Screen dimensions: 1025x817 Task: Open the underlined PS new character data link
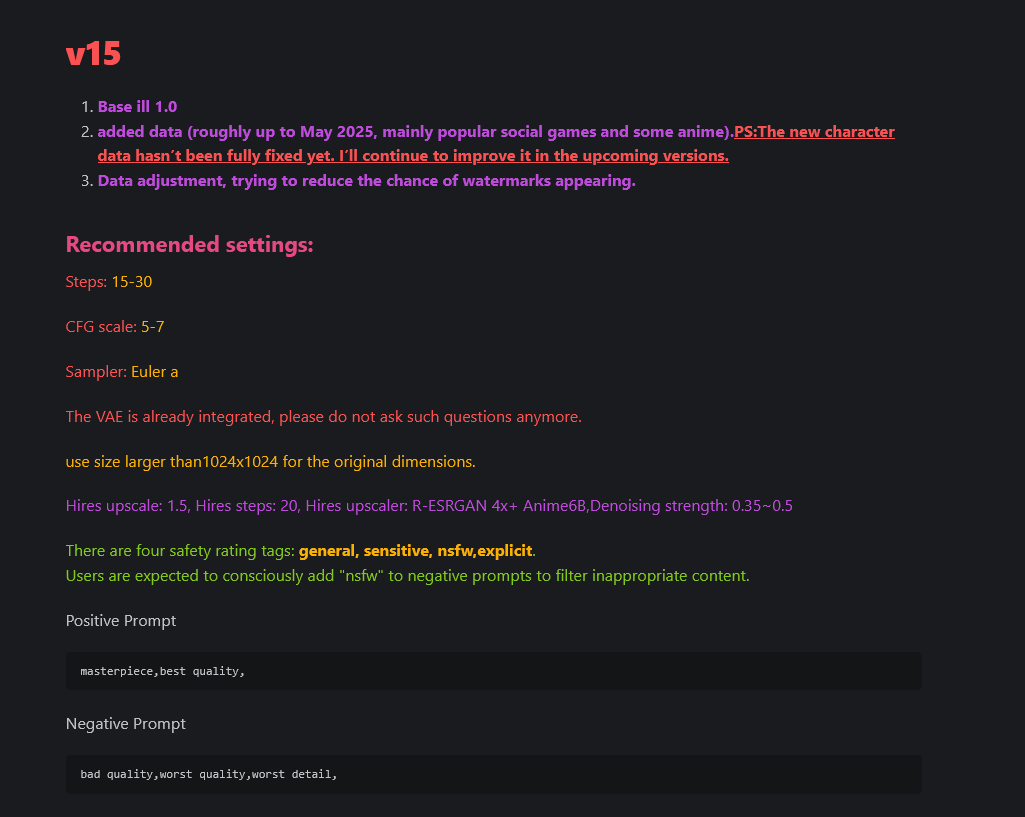pos(814,132)
